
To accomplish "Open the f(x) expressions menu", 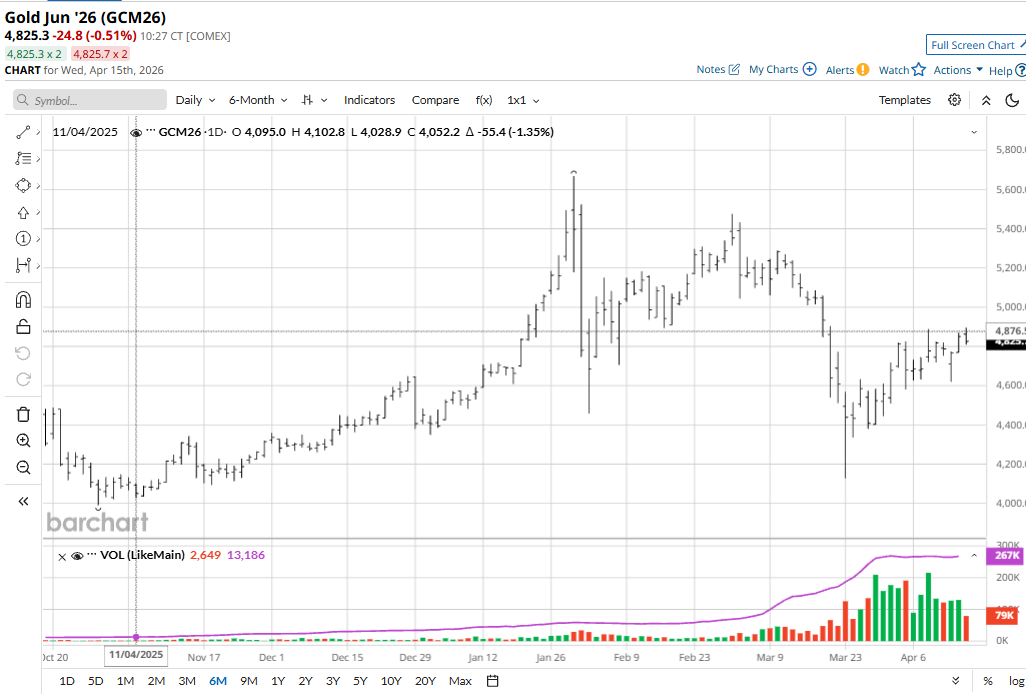I will (484, 100).
